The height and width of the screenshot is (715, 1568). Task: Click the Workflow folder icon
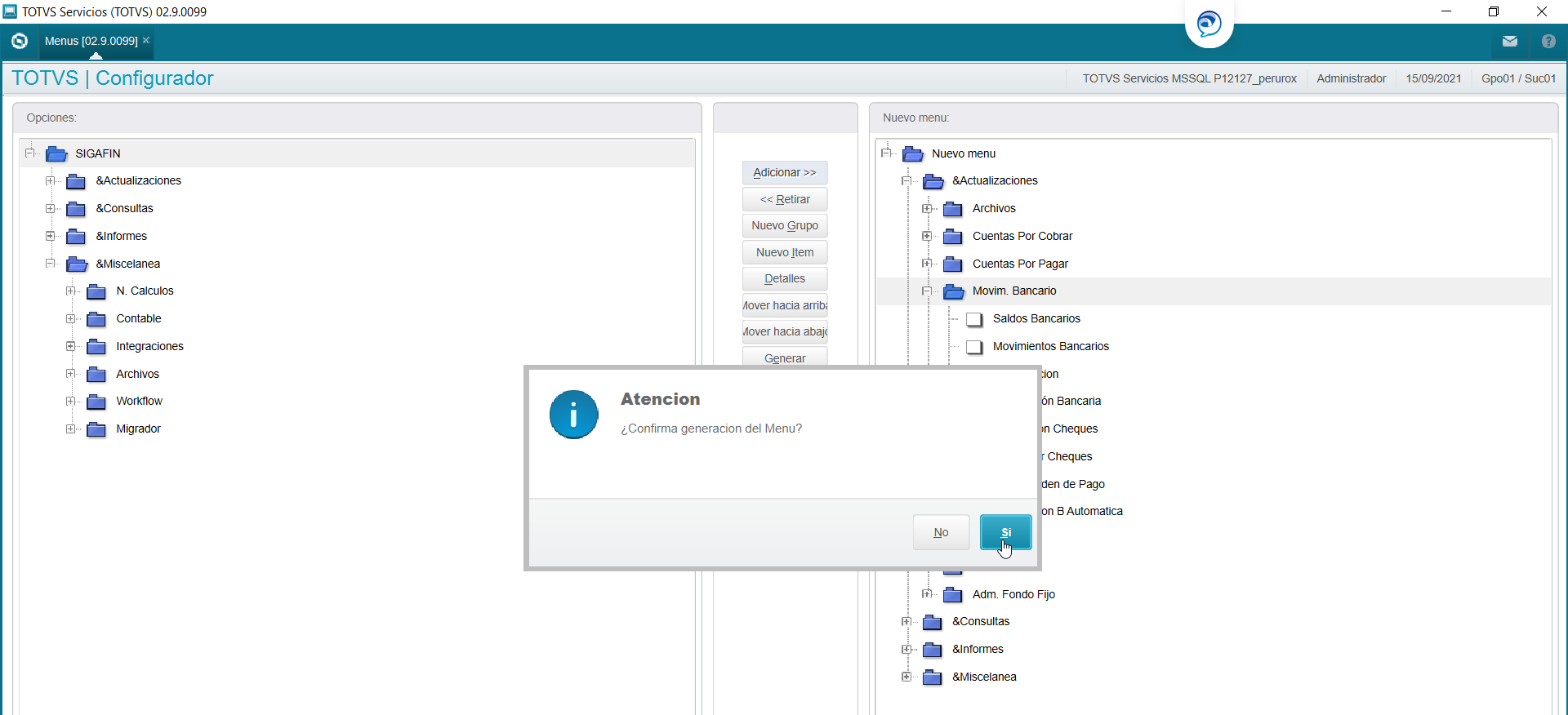(x=96, y=402)
